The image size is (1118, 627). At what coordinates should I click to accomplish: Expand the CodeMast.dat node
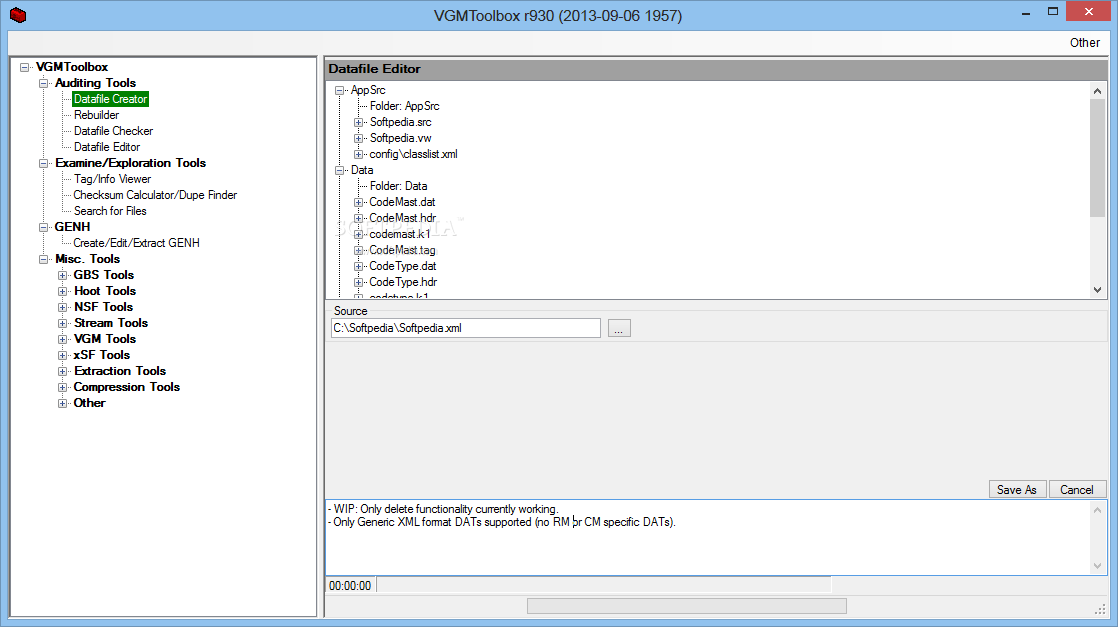coord(359,203)
